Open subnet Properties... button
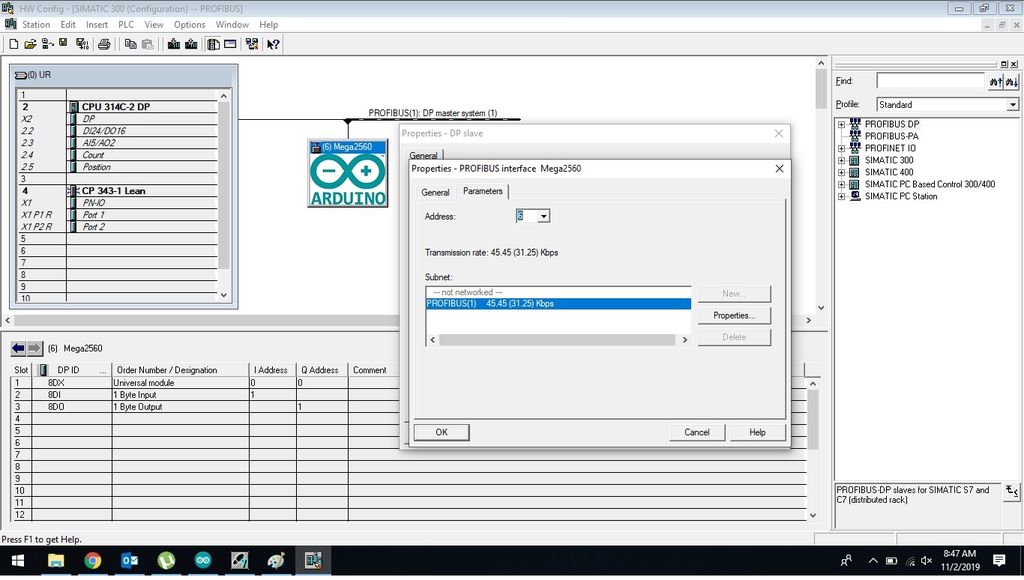This screenshot has width=1024, height=580. pos(734,315)
